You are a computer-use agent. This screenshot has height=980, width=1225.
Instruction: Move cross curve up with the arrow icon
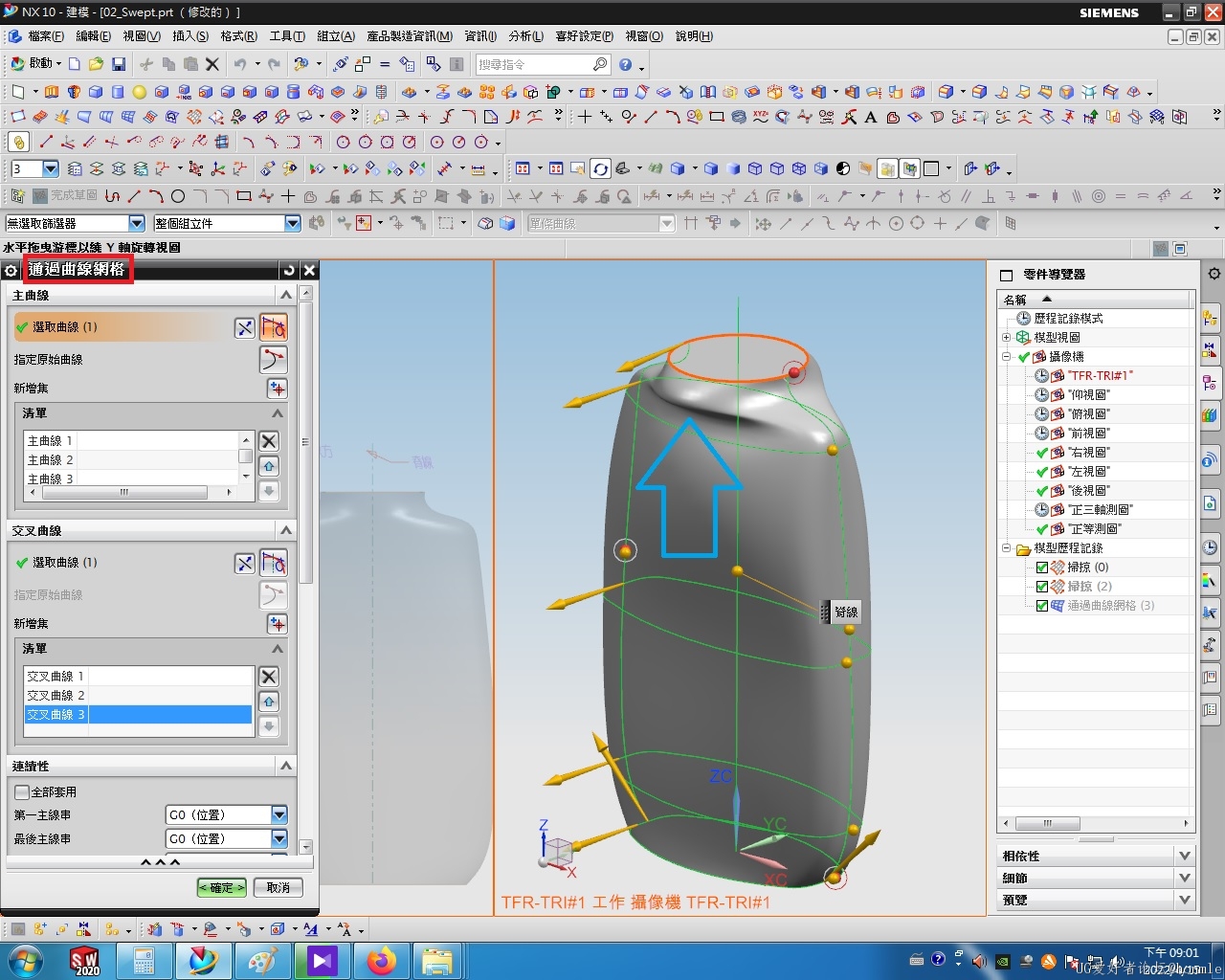269,702
